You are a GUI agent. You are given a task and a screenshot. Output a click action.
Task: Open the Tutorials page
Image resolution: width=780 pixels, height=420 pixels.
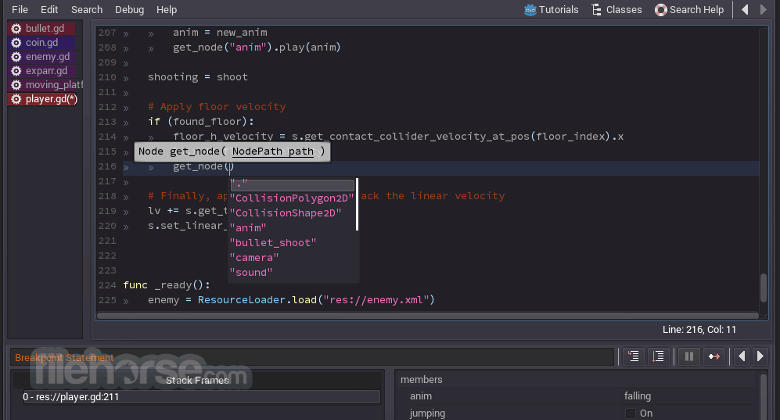click(x=551, y=9)
